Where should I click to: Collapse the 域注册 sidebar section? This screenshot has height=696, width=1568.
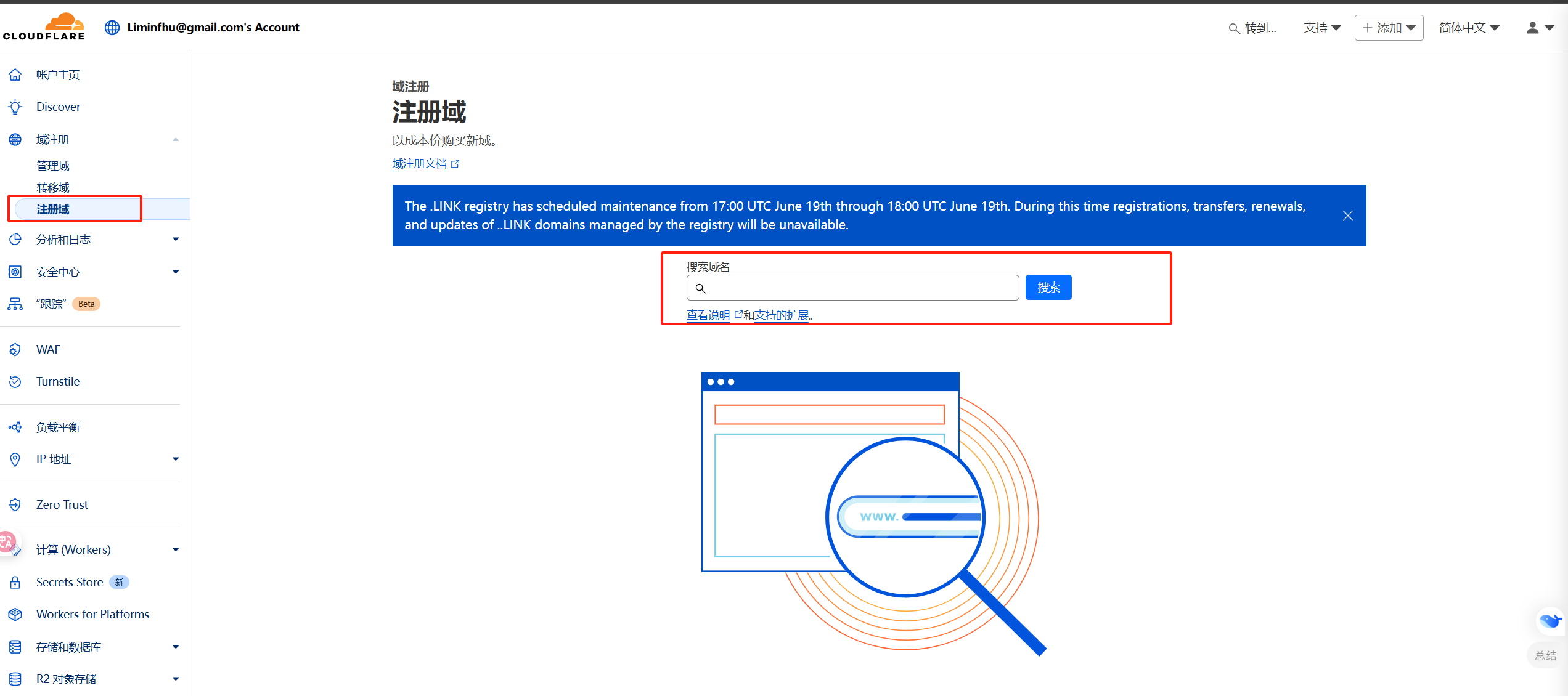[176, 140]
